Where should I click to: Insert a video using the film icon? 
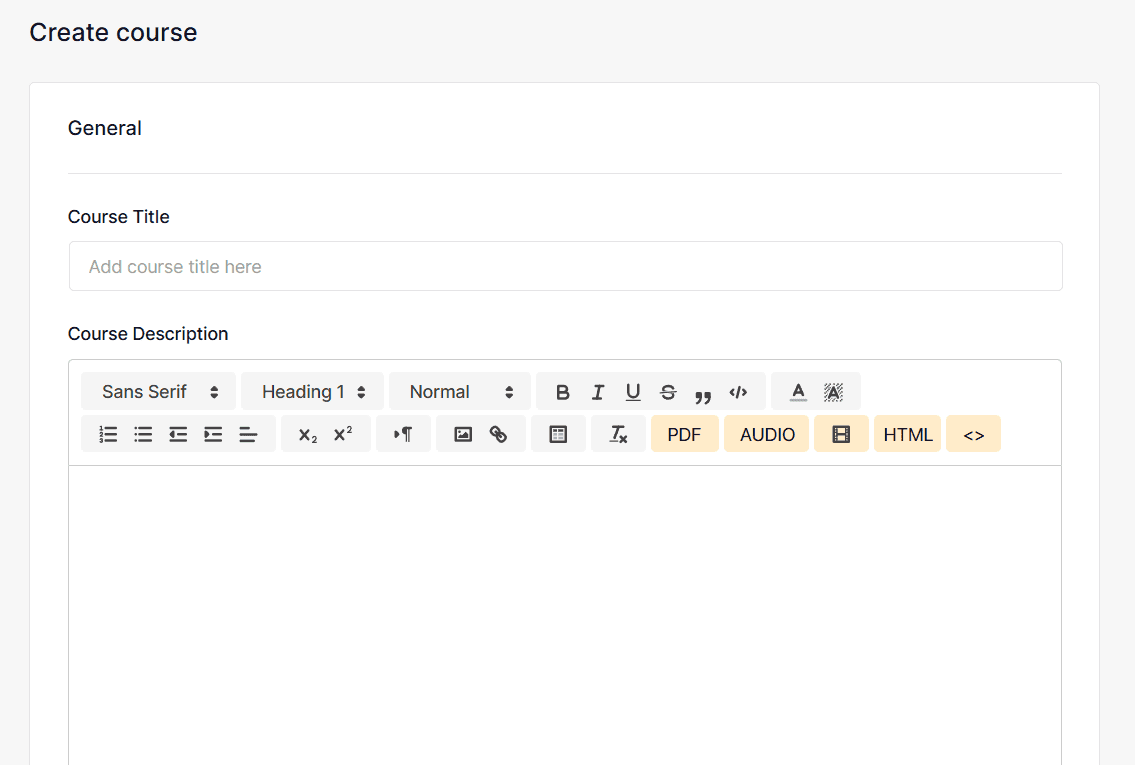coord(841,433)
